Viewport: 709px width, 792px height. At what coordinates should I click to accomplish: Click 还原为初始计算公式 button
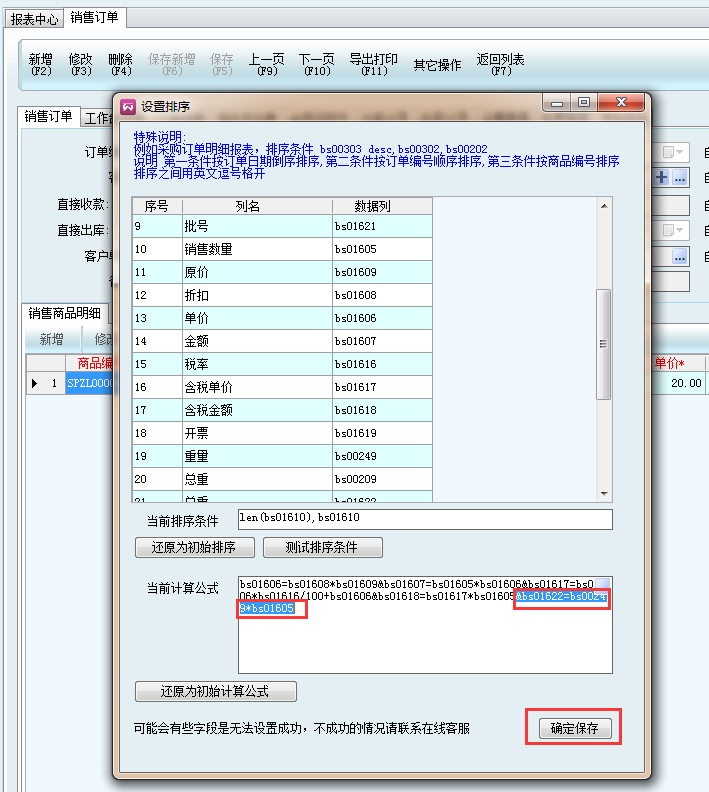point(215,691)
